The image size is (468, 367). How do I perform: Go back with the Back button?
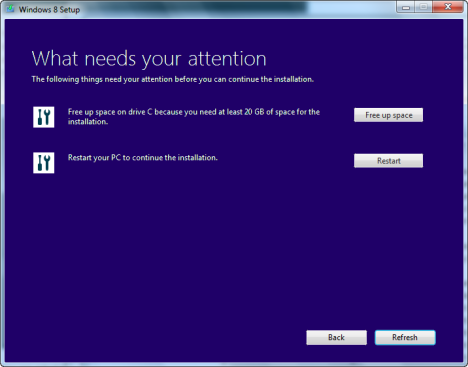click(x=336, y=337)
